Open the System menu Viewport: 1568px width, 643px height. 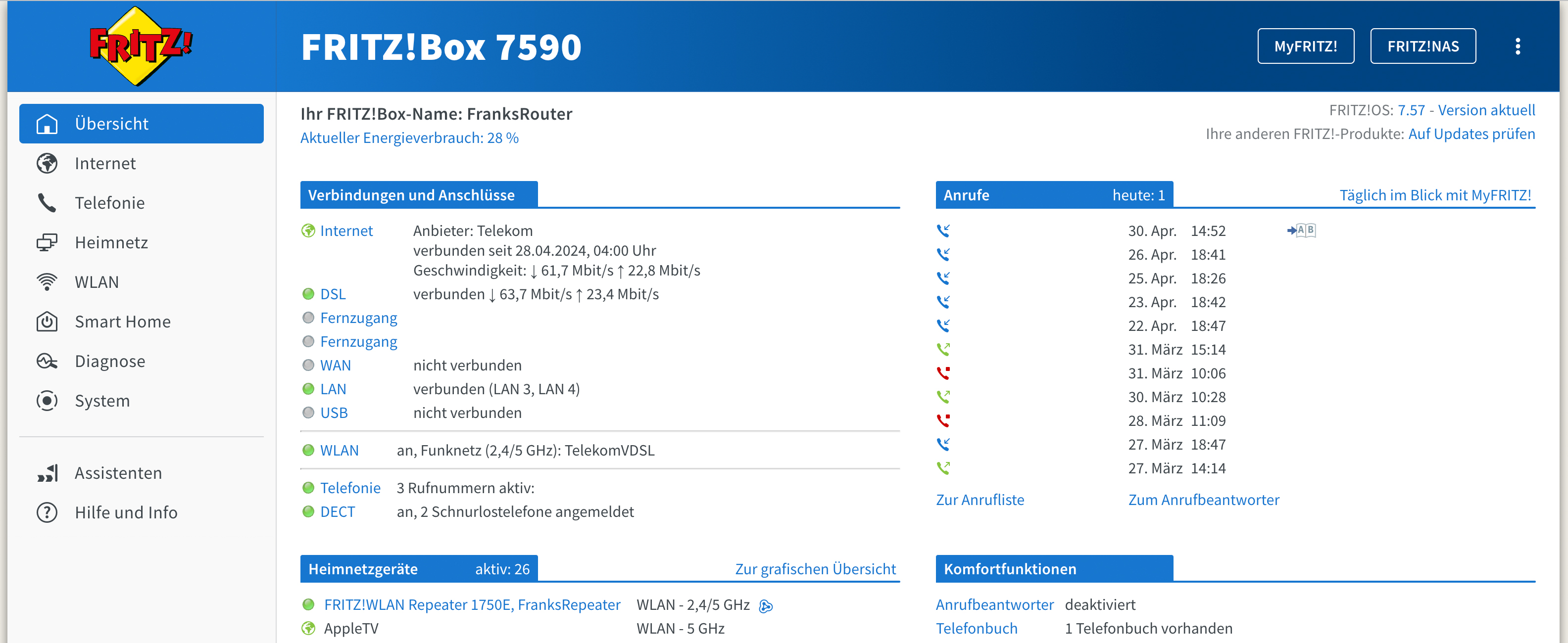[x=141, y=400]
